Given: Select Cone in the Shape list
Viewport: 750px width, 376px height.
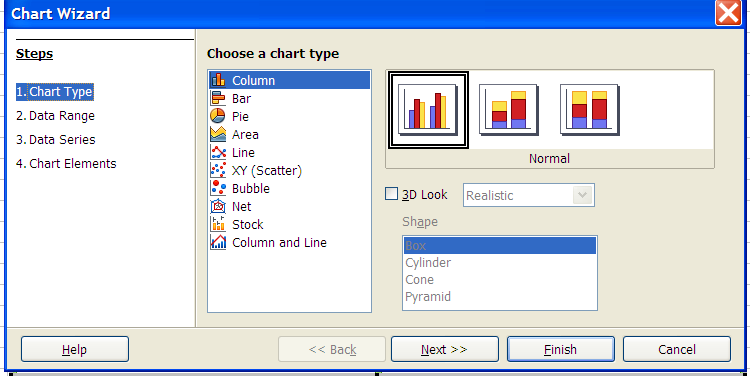Looking at the screenshot, I should tap(500, 279).
